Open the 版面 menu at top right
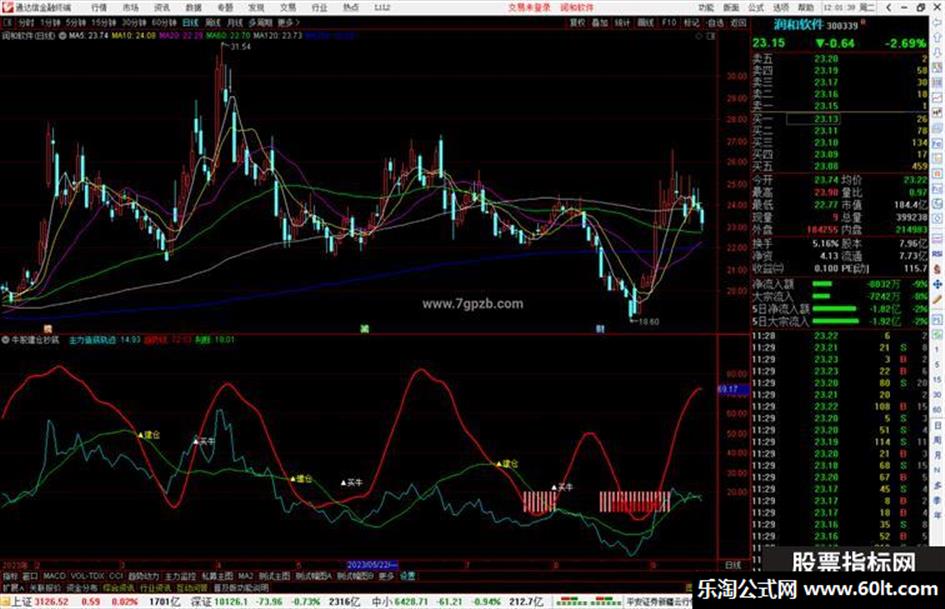The width and height of the screenshot is (945, 609). pyautogui.click(x=732, y=7)
